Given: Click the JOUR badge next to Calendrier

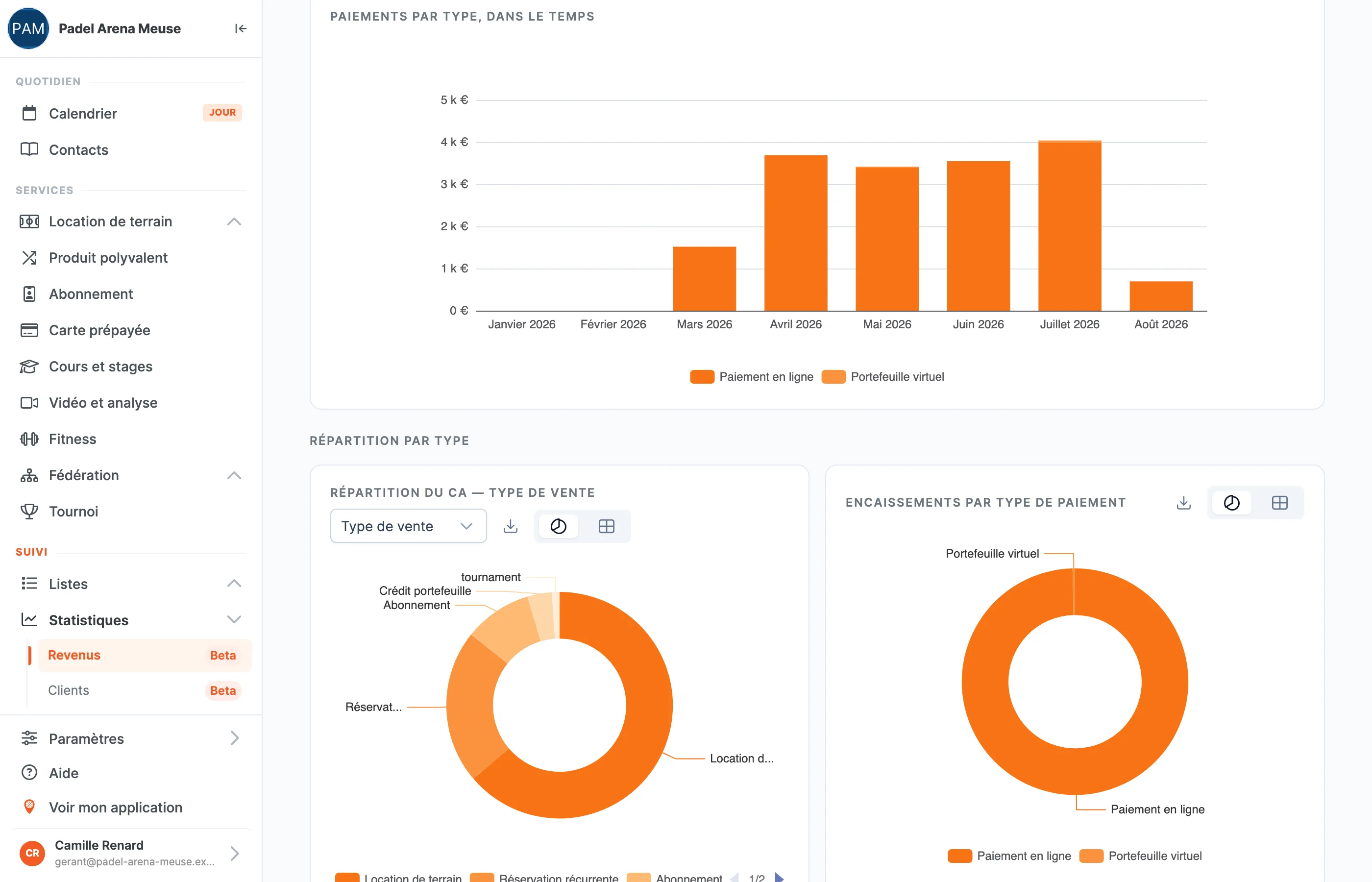Looking at the screenshot, I should pyautogui.click(x=222, y=112).
